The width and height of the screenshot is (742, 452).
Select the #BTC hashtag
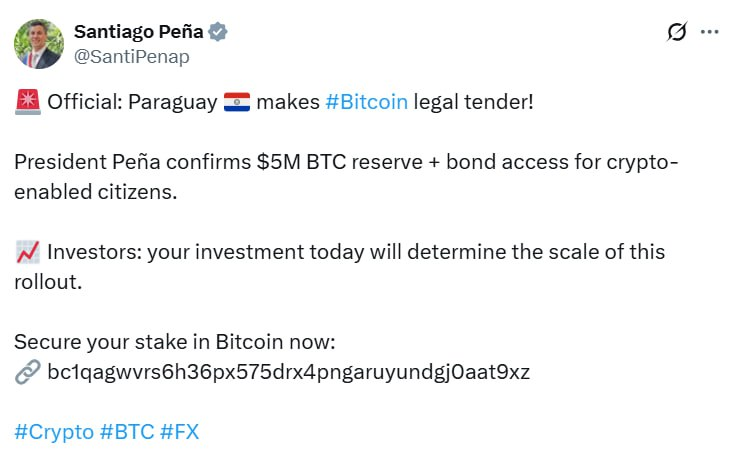[127, 433]
